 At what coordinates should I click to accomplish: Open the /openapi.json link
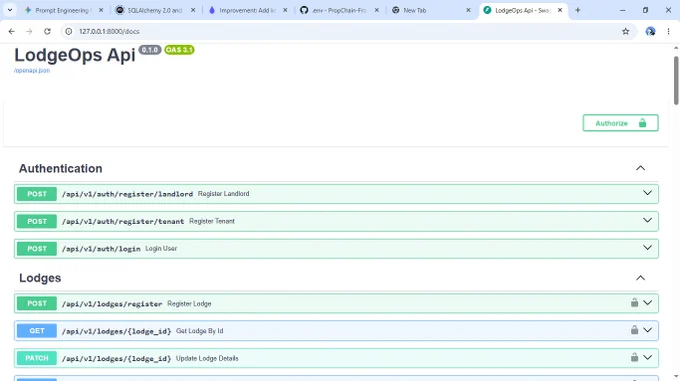pos(32,71)
